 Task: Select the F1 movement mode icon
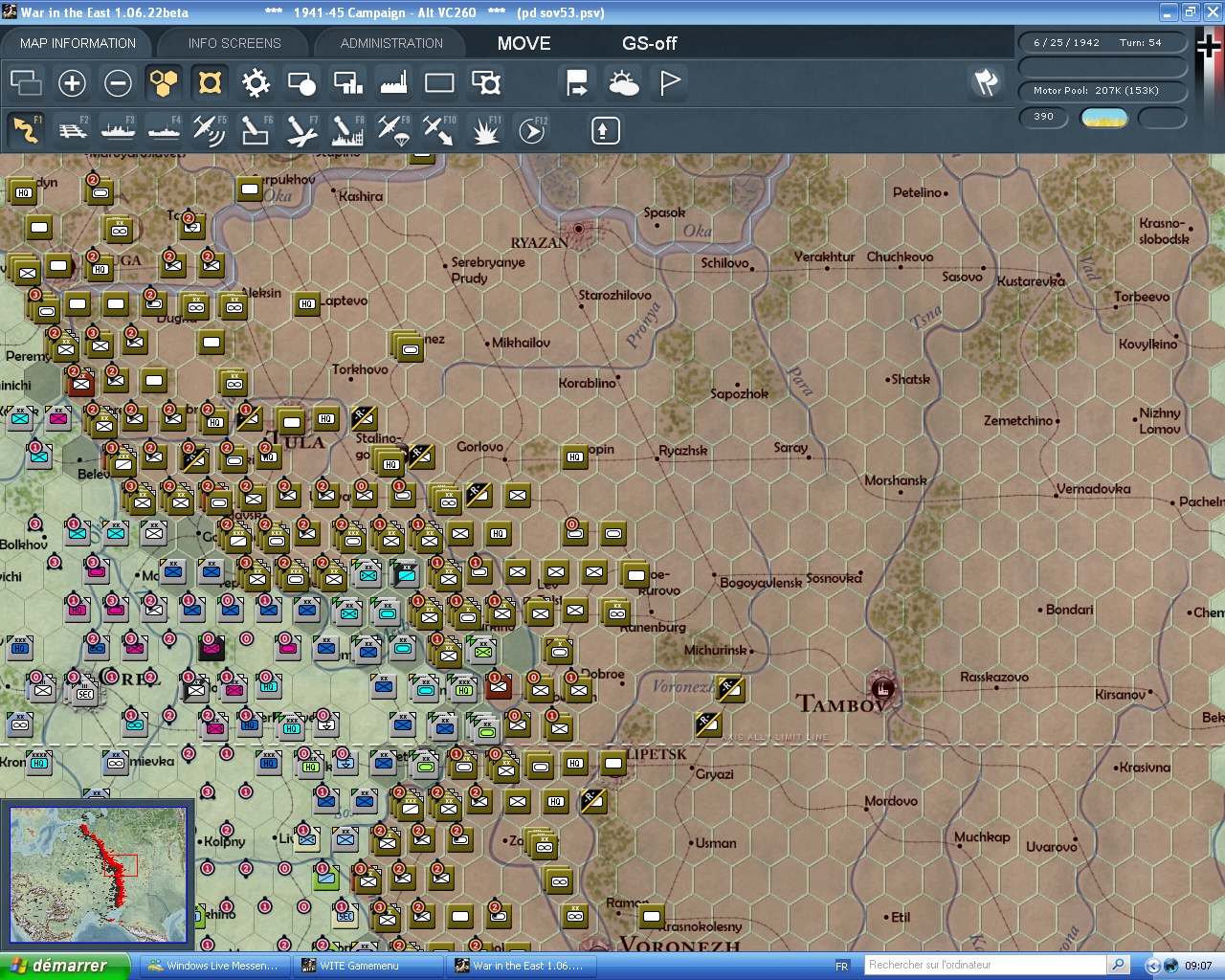(x=26, y=129)
